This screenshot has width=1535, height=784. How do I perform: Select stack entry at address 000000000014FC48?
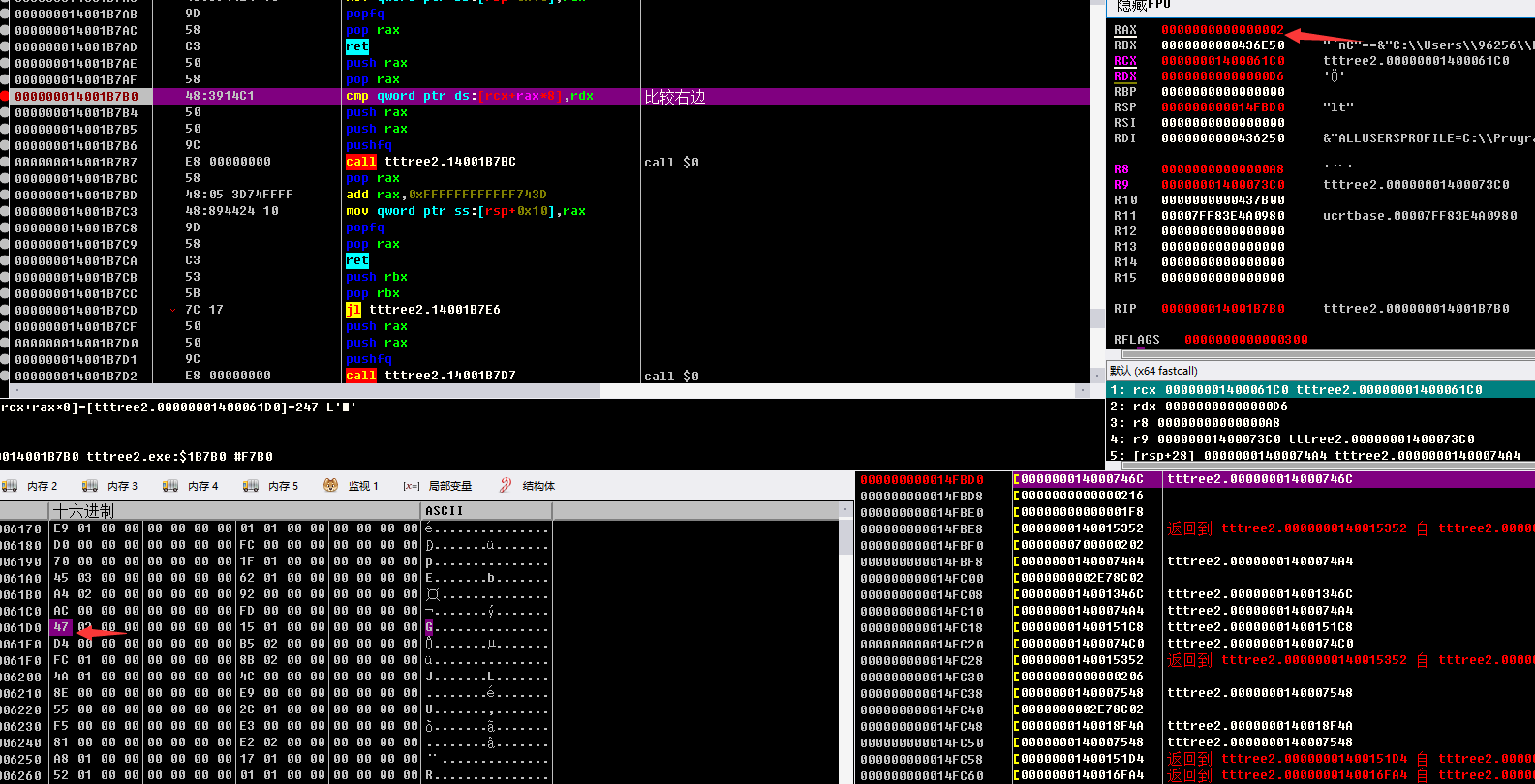[x=1196, y=726]
